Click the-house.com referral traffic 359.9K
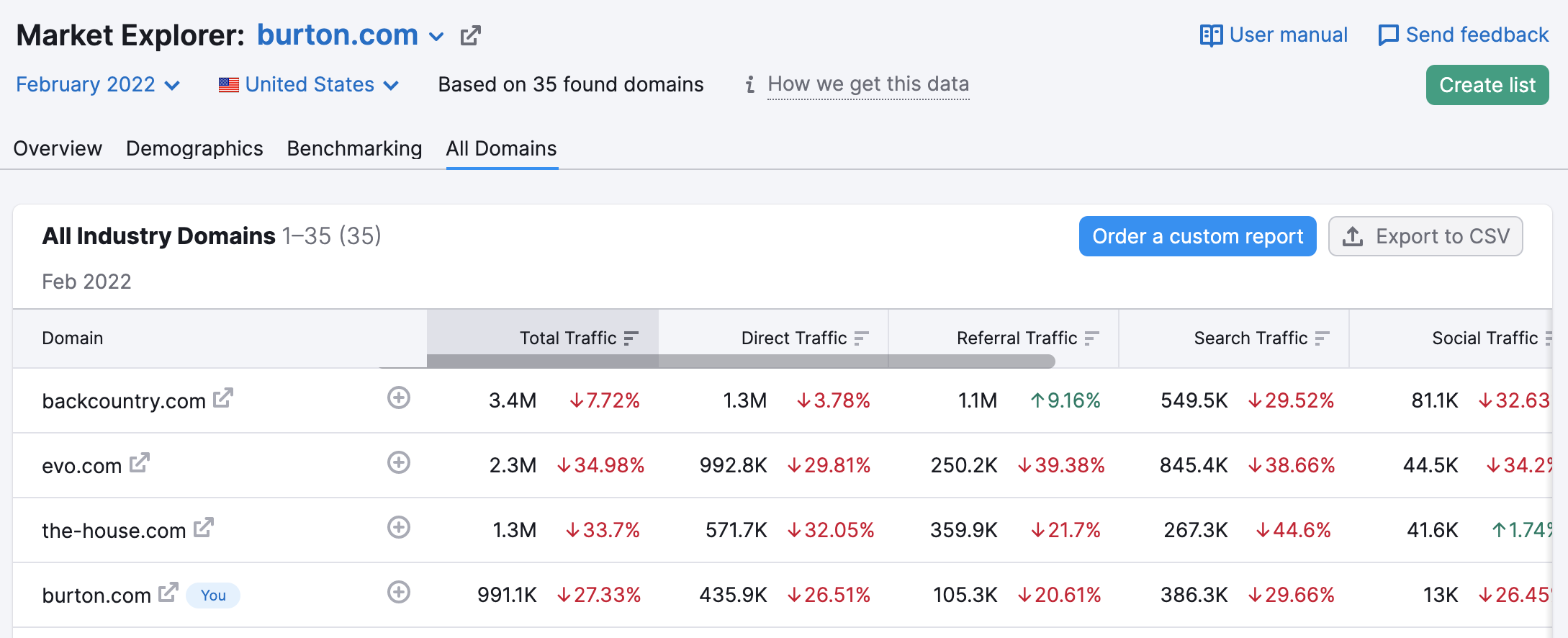Image resolution: width=1568 pixels, height=638 pixels. [963, 530]
